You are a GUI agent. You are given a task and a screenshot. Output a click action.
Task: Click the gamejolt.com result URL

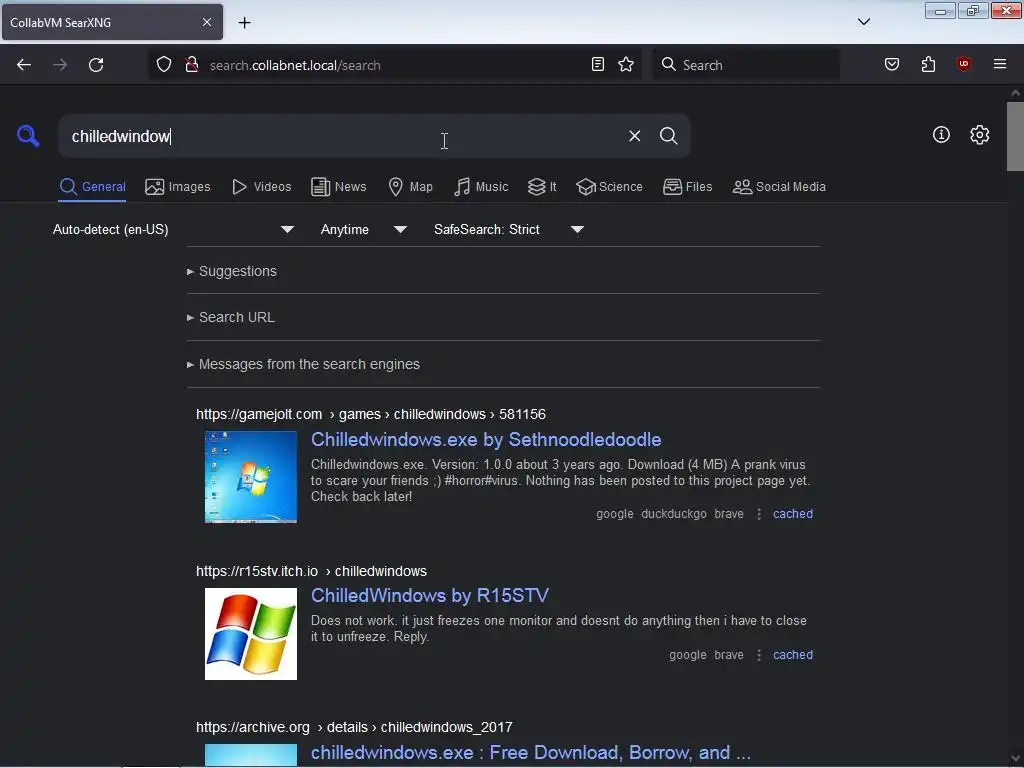[x=371, y=415]
